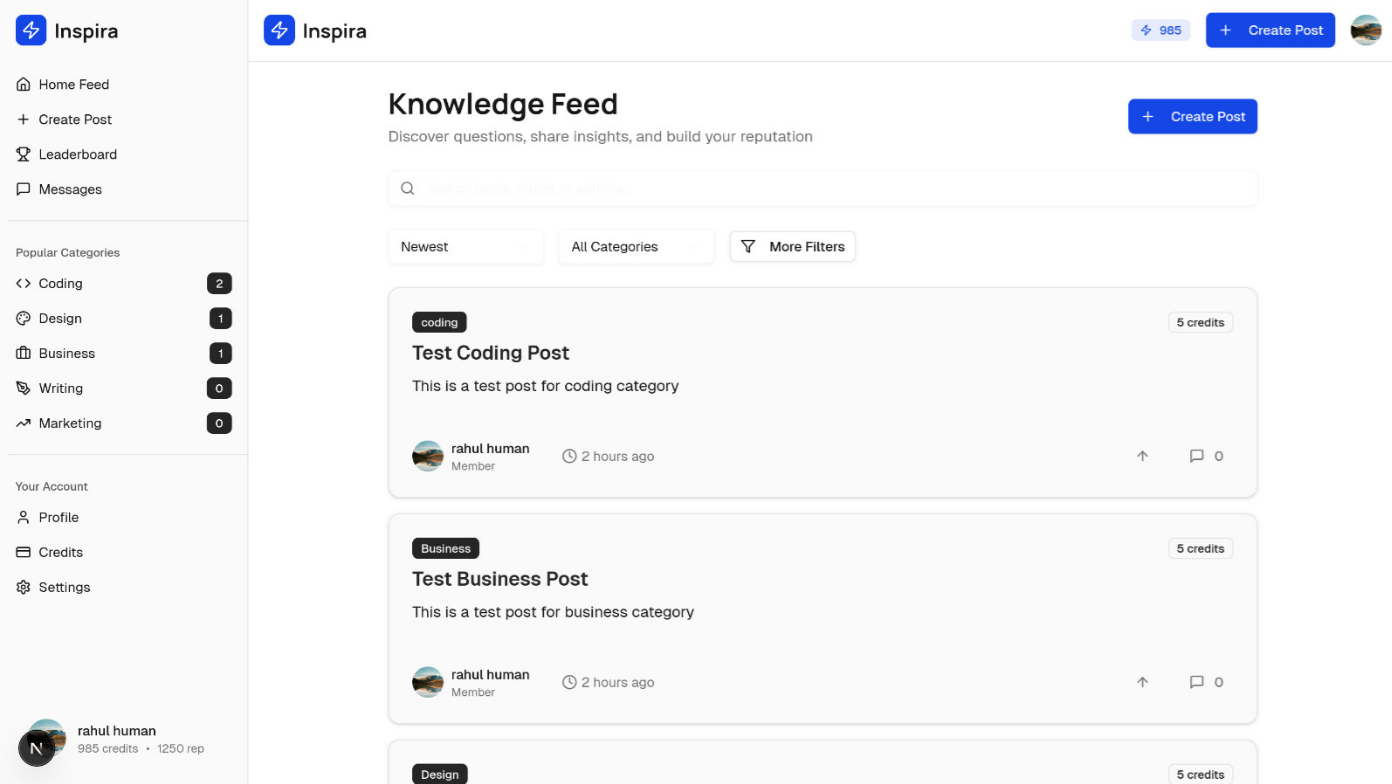1392x784 pixels.
Task: Click the Inspira logo in the sidebar
Action: tap(67, 31)
